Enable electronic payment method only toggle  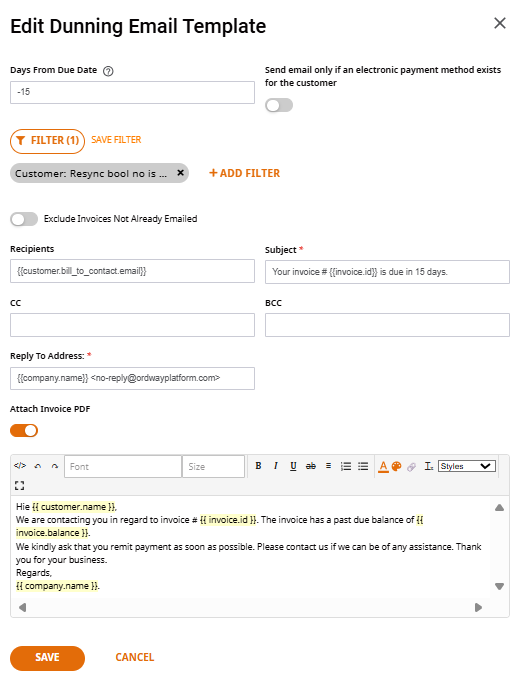(x=279, y=105)
